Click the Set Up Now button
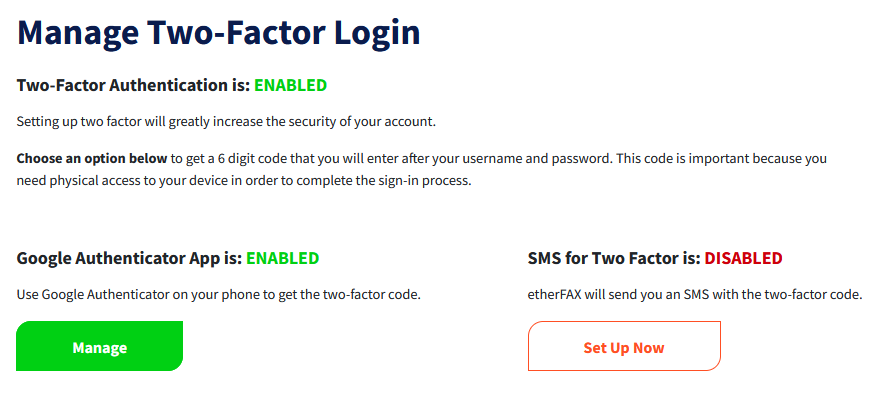 click(624, 346)
